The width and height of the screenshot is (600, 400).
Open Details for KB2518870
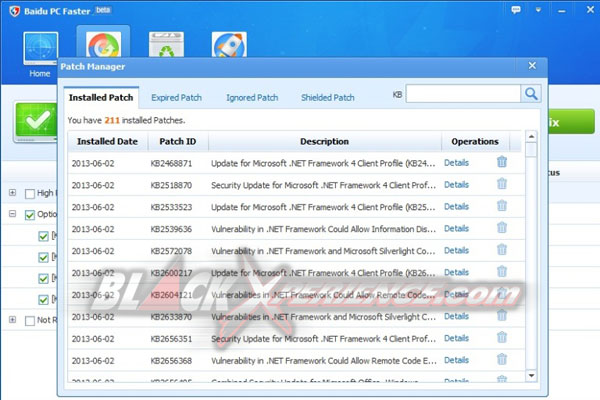[456, 184]
